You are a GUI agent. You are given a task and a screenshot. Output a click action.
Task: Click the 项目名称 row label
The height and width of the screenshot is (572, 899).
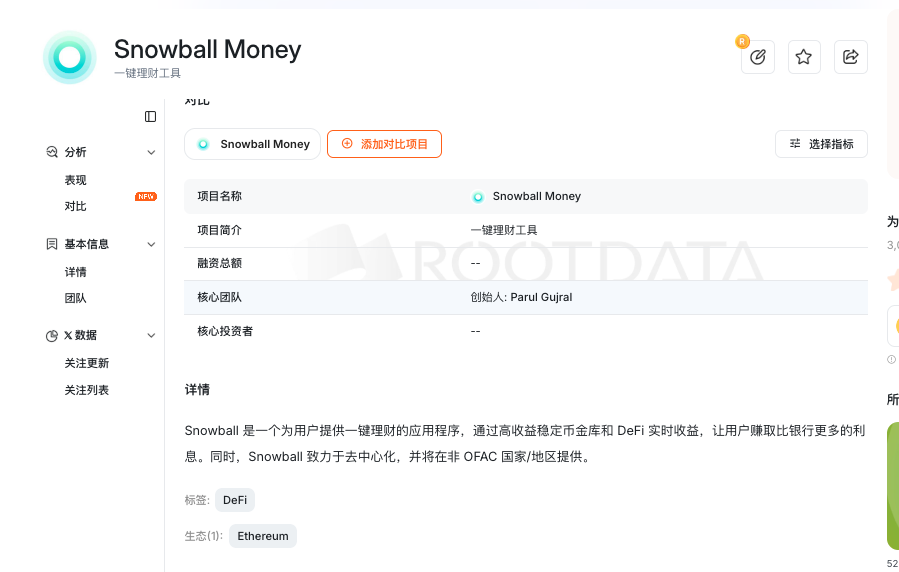coord(220,196)
